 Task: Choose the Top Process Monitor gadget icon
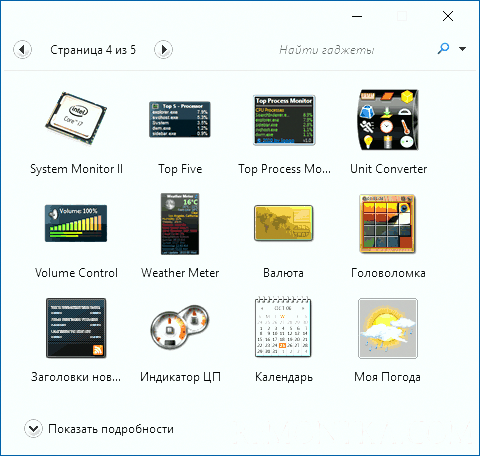click(x=284, y=120)
